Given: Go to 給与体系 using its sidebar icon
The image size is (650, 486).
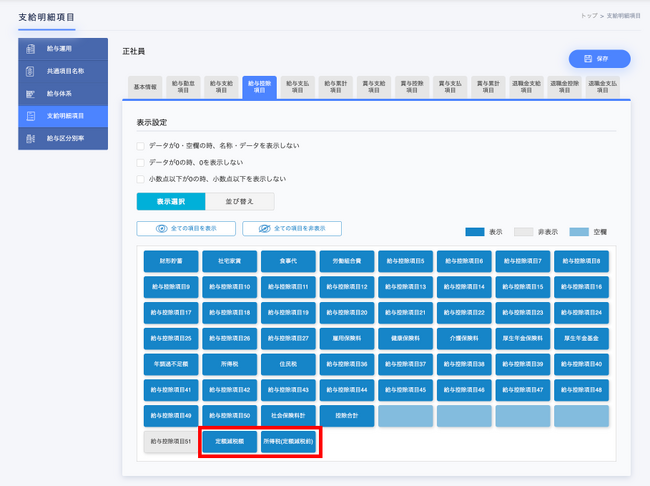Looking at the screenshot, I should (x=30, y=94).
